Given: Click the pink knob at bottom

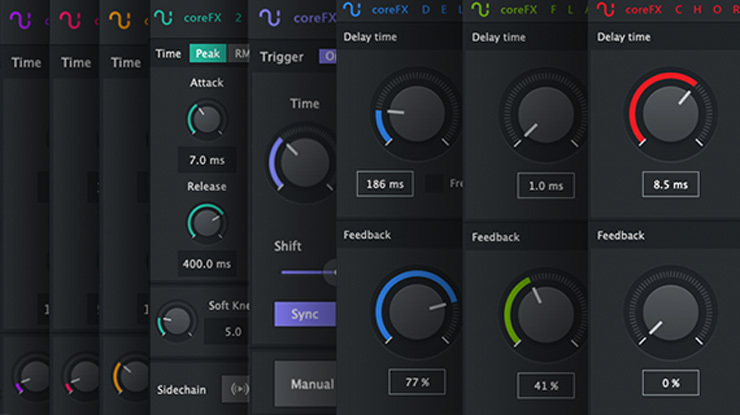Looking at the screenshot, I should [x=82, y=375].
